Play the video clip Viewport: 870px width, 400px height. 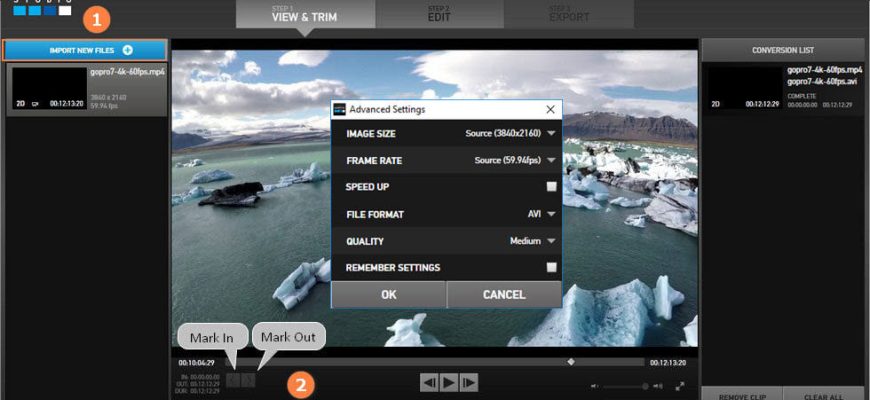click(x=449, y=382)
